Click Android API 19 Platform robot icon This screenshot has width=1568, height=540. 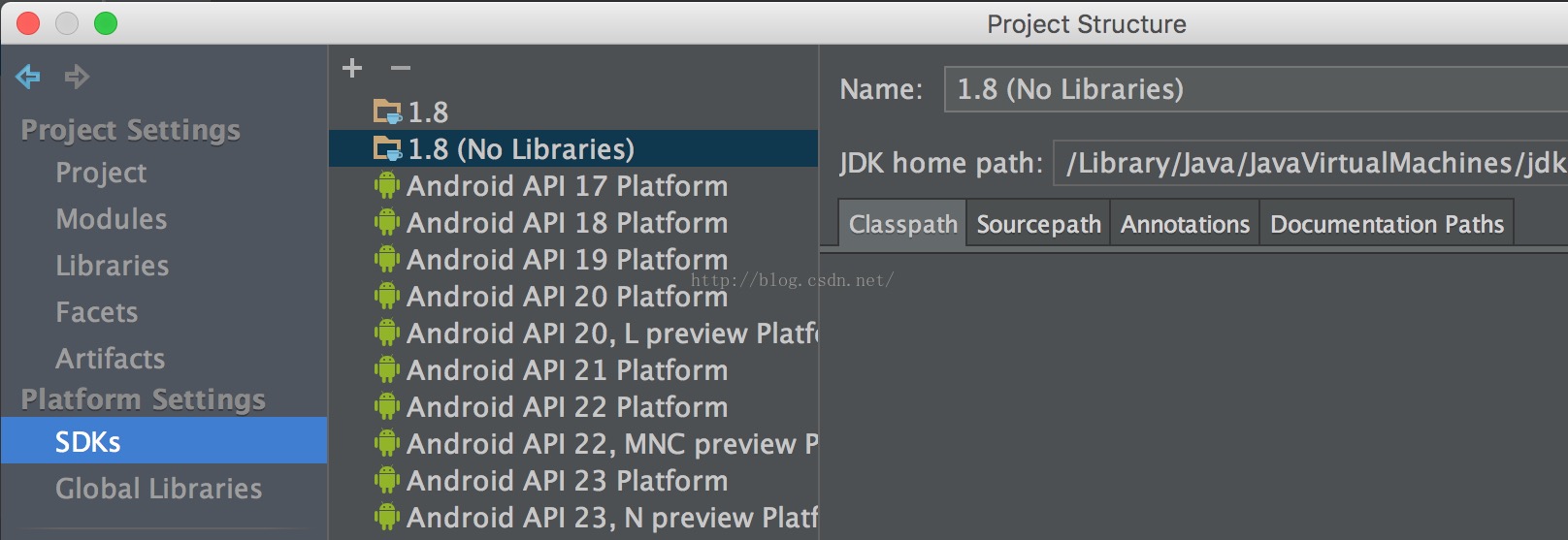pyautogui.click(x=387, y=260)
